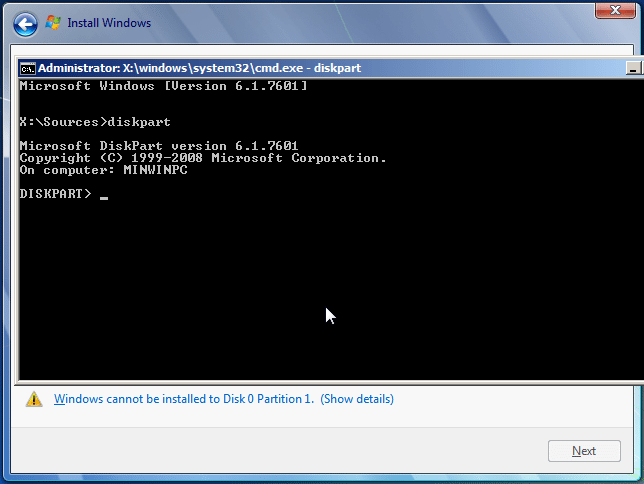Close the Install Windows dialog
Image resolution: width=644 pixels, height=484 pixels.
pyautogui.click(x=615, y=10)
